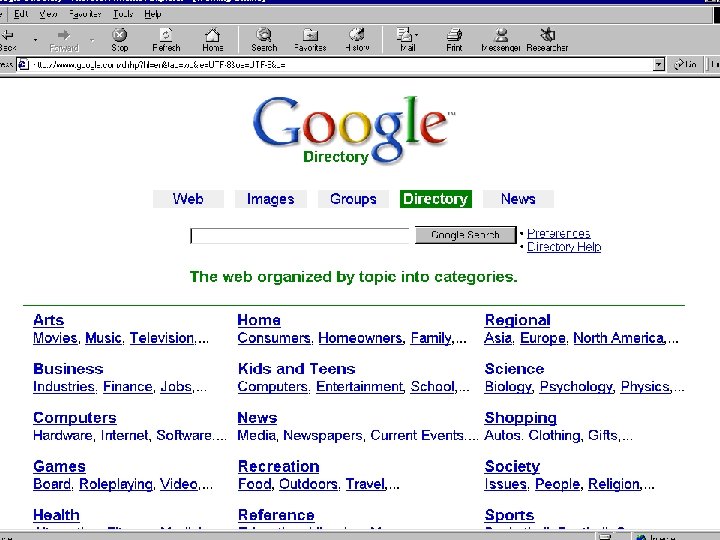
Task: Switch to the Web tab
Action: coord(188,199)
